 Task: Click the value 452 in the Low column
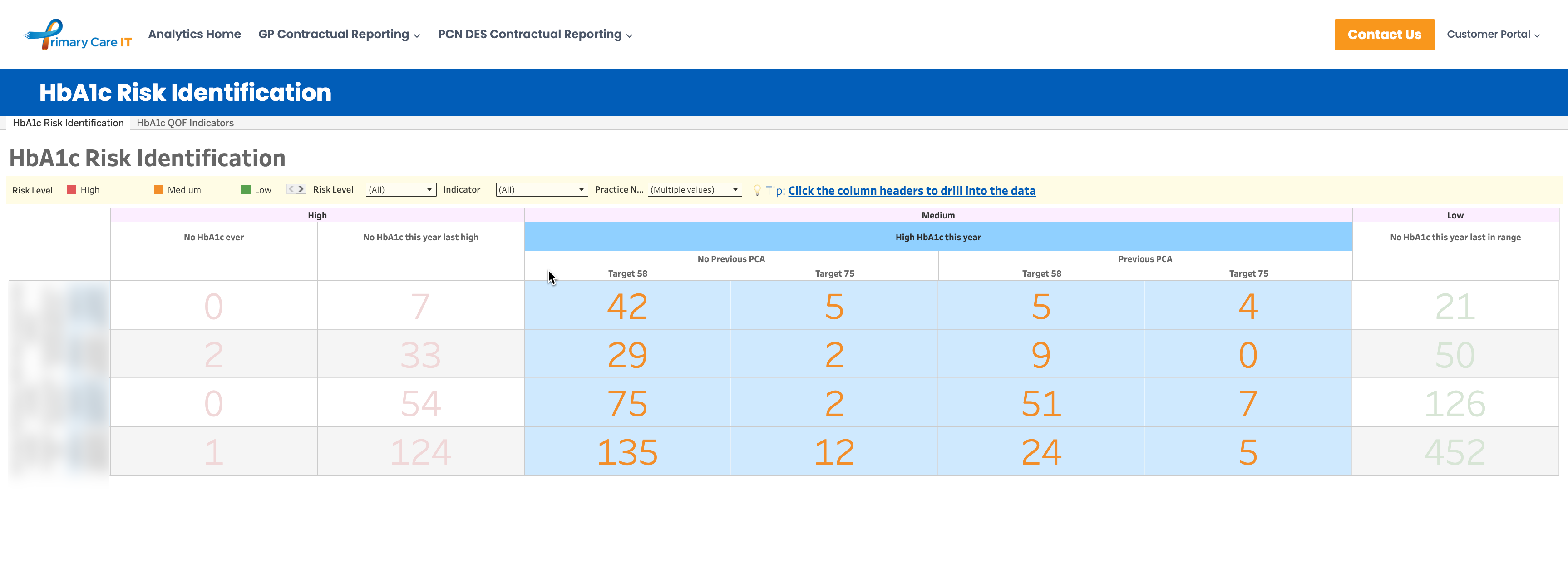[x=1455, y=452]
